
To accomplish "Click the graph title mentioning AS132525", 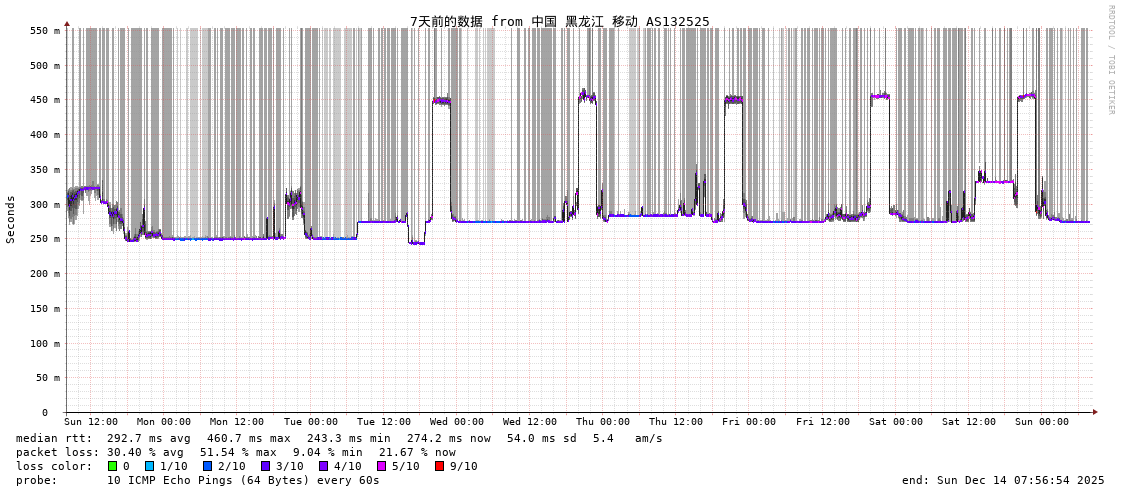I will click(x=559, y=21).
